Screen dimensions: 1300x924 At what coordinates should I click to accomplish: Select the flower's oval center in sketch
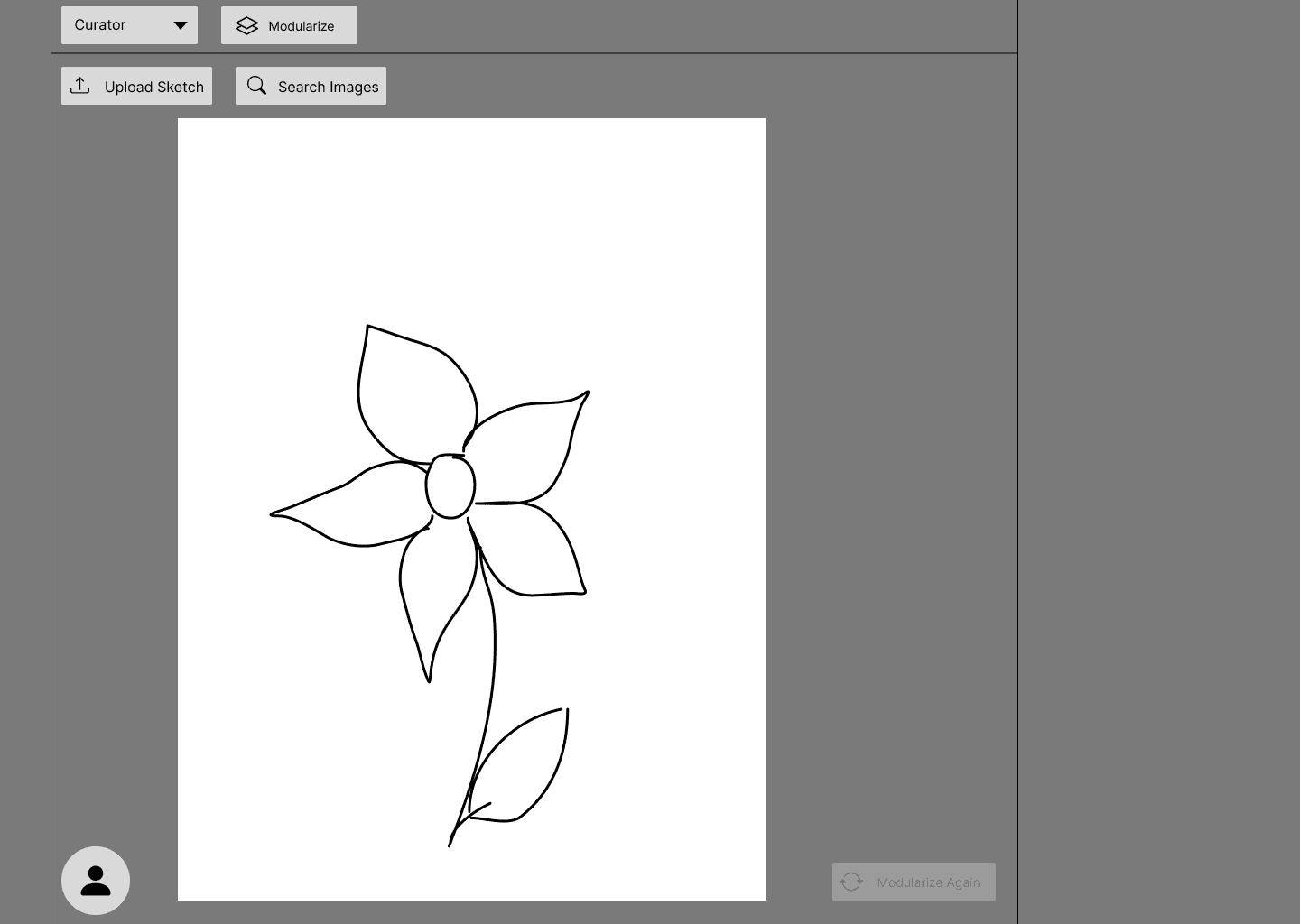450,486
